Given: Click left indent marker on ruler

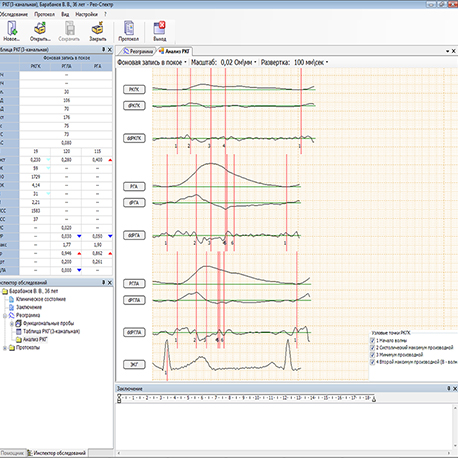Looking at the screenshot, I should 119,398.
